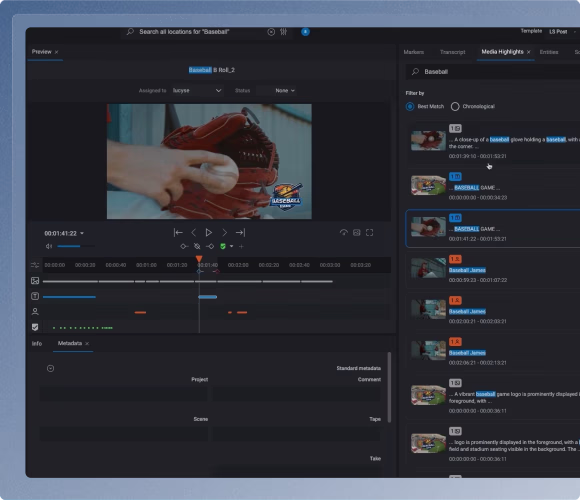Open the 'A vibrant baseball game logo' highlight

pos(493,397)
